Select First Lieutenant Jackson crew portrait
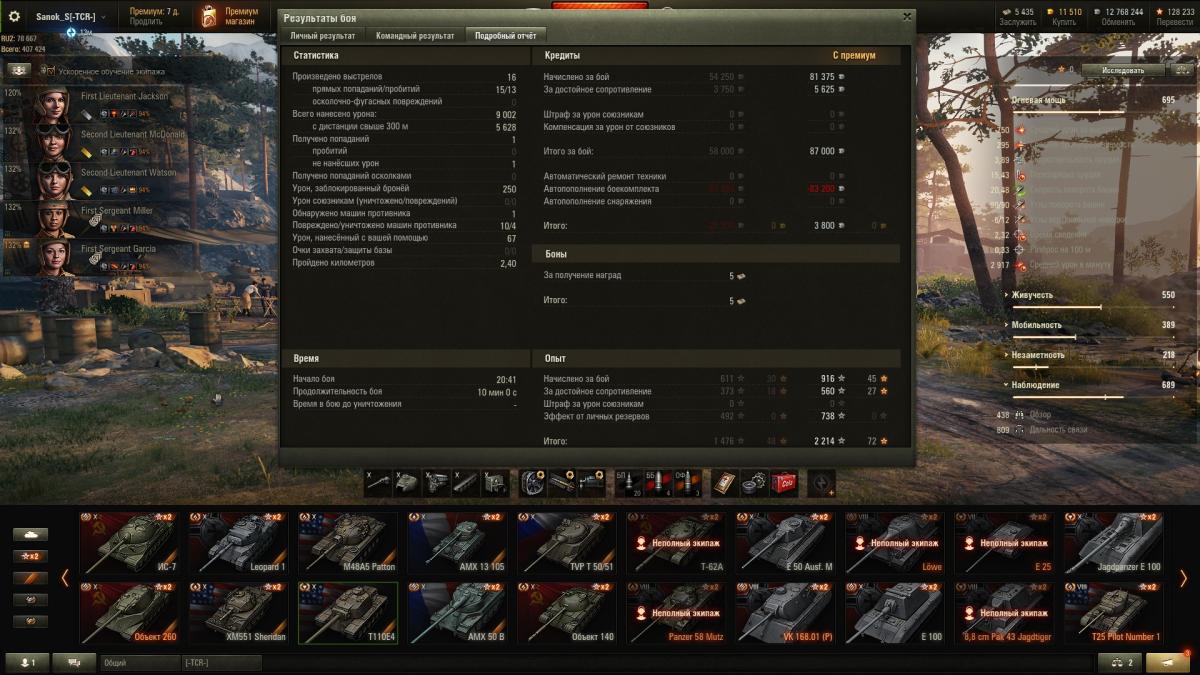 [x=52, y=106]
